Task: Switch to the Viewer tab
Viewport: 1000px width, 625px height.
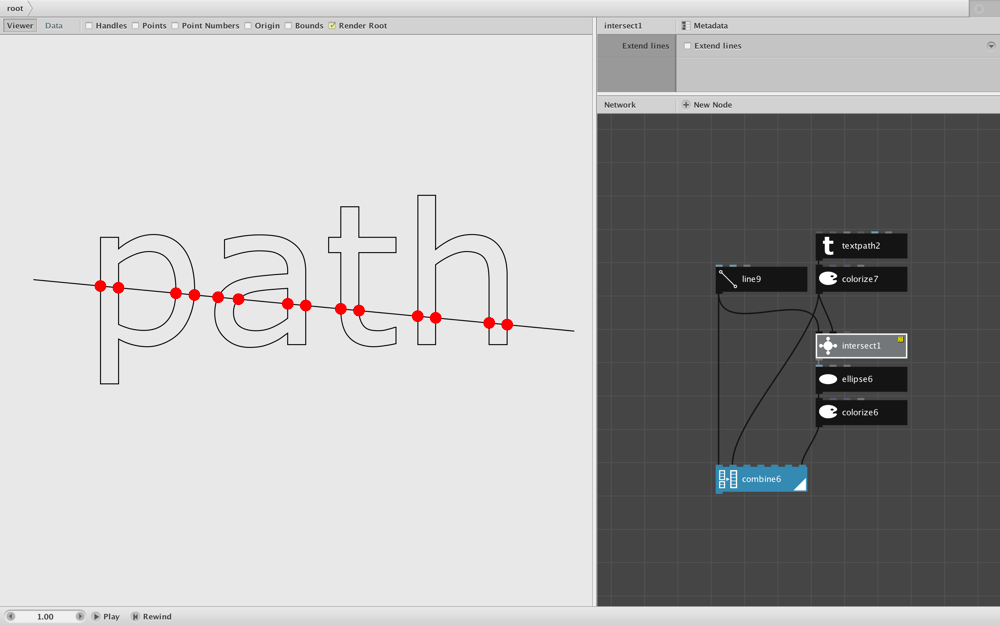Action: [20, 26]
